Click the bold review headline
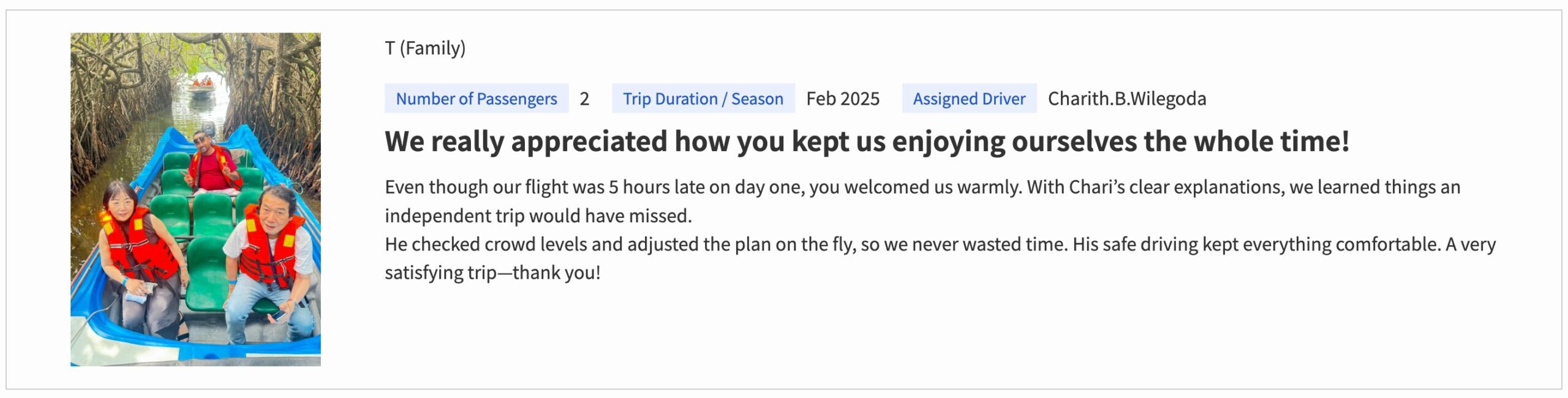This screenshot has height=398, width=1568. click(x=867, y=141)
